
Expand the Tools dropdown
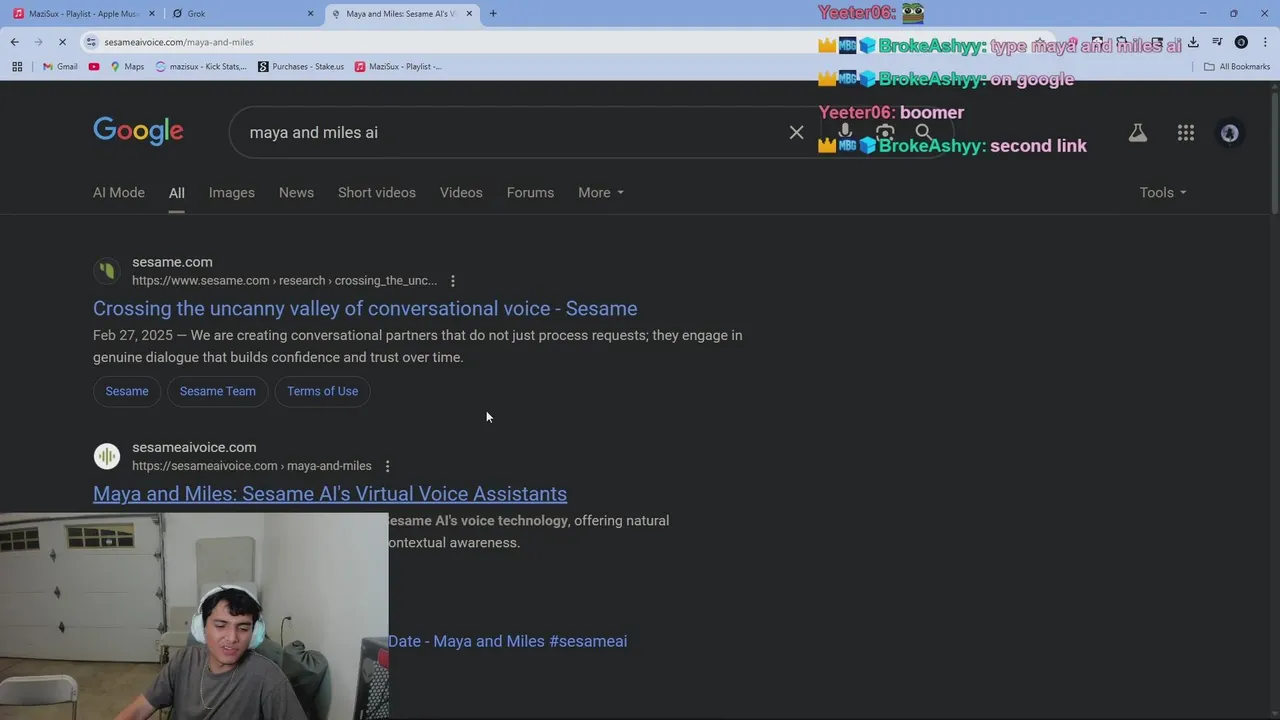pos(1163,192)
